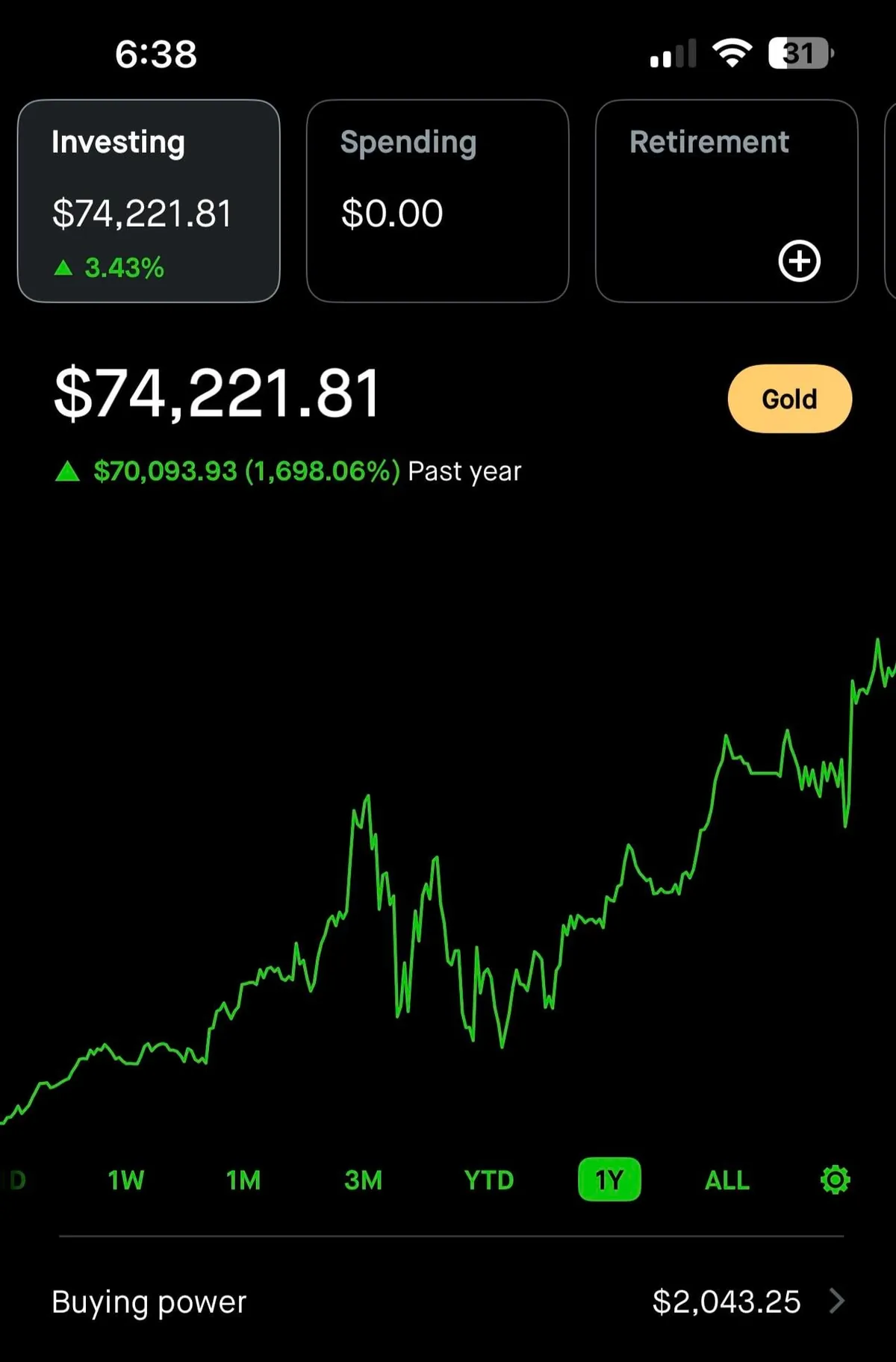This screenshot has width=896, height=1362.
Task: Open the Spending account showing $0.00
Action: click(438, 200)
